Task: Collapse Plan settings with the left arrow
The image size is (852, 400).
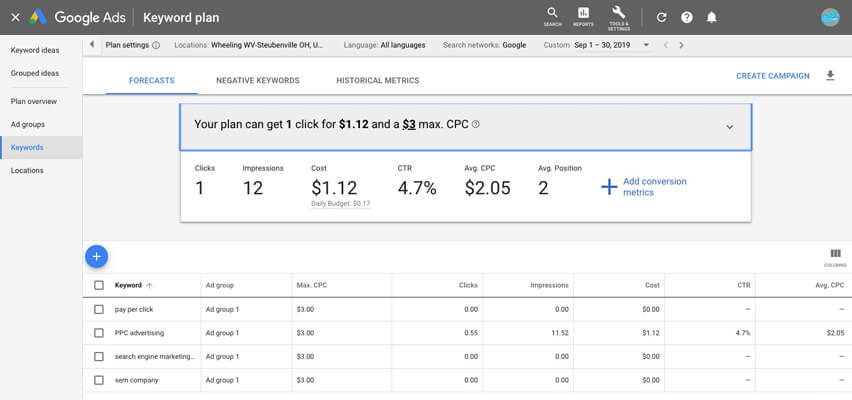Action: pyautogui.click(x=92, y=45)
